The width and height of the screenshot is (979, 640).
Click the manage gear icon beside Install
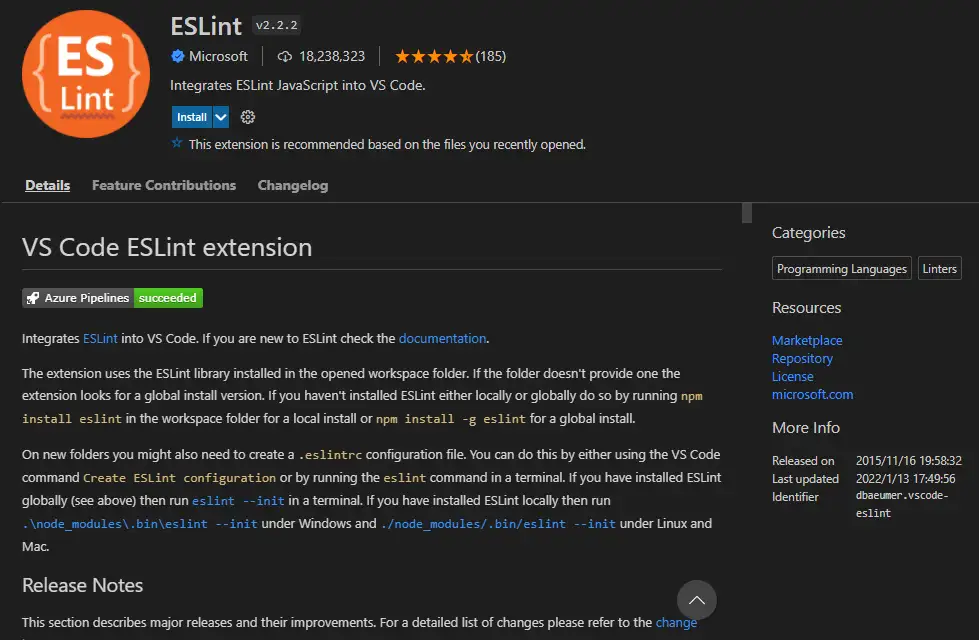[248, 117]
